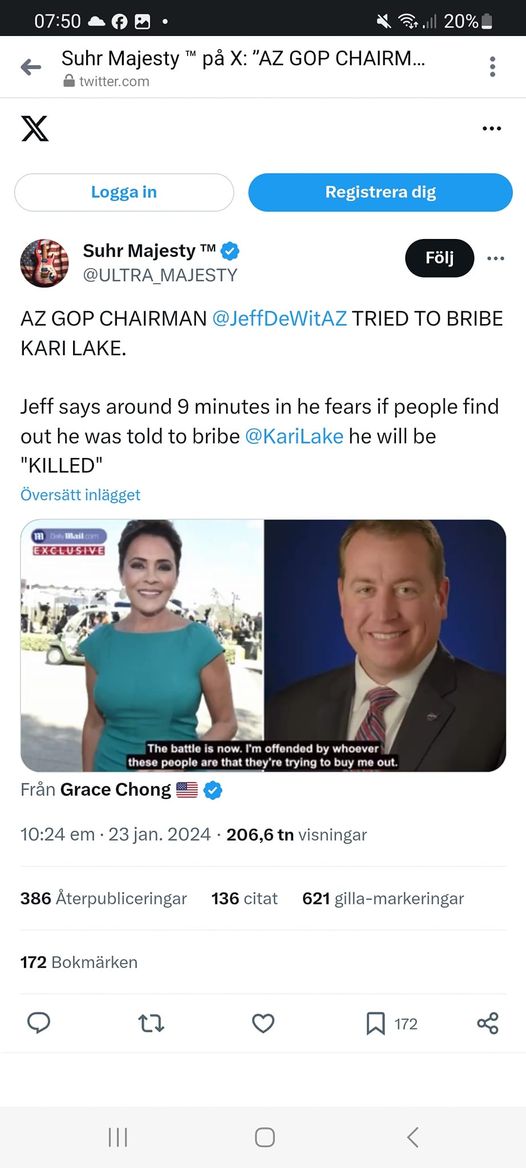Play the embedded Kari Lake video
Viewport: 526px width, 1168px height.
[263, 645]
